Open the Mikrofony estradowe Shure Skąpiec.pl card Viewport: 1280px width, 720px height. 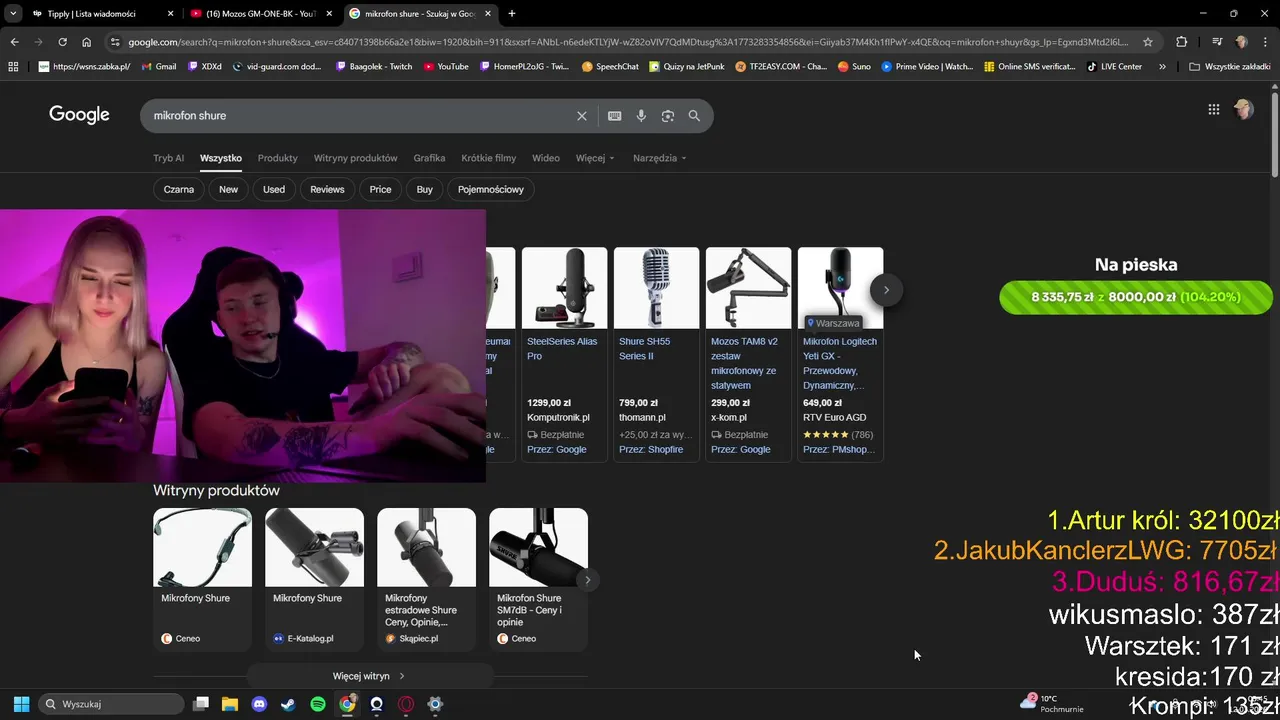click(426, 579)
